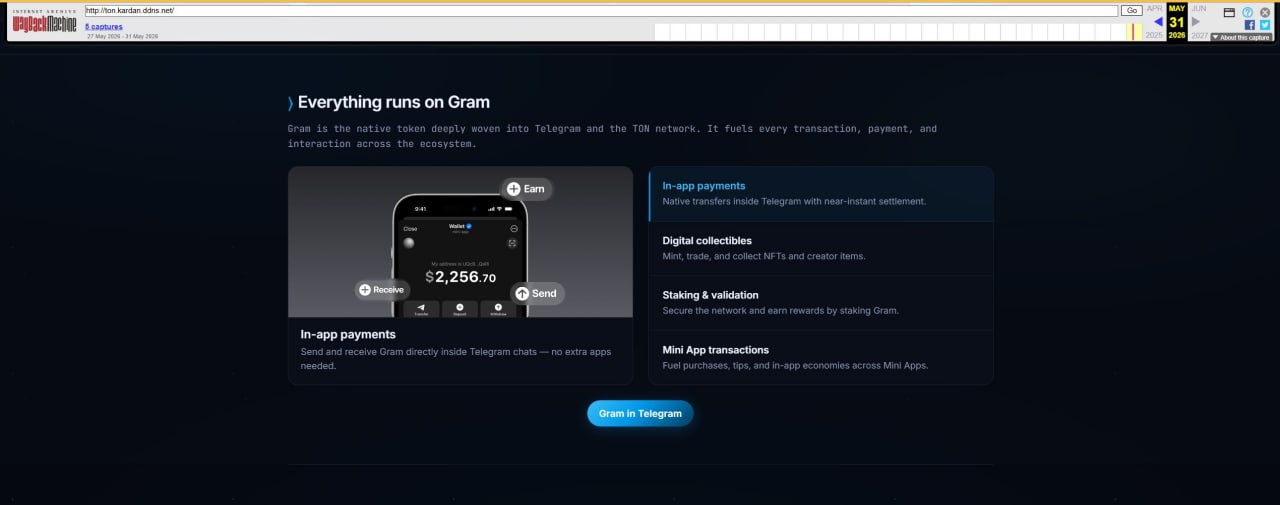Viewport: 1280px width, 505px height.
Task: Jump to year 2027 in timeline
Action: [x=1199, y=35]
